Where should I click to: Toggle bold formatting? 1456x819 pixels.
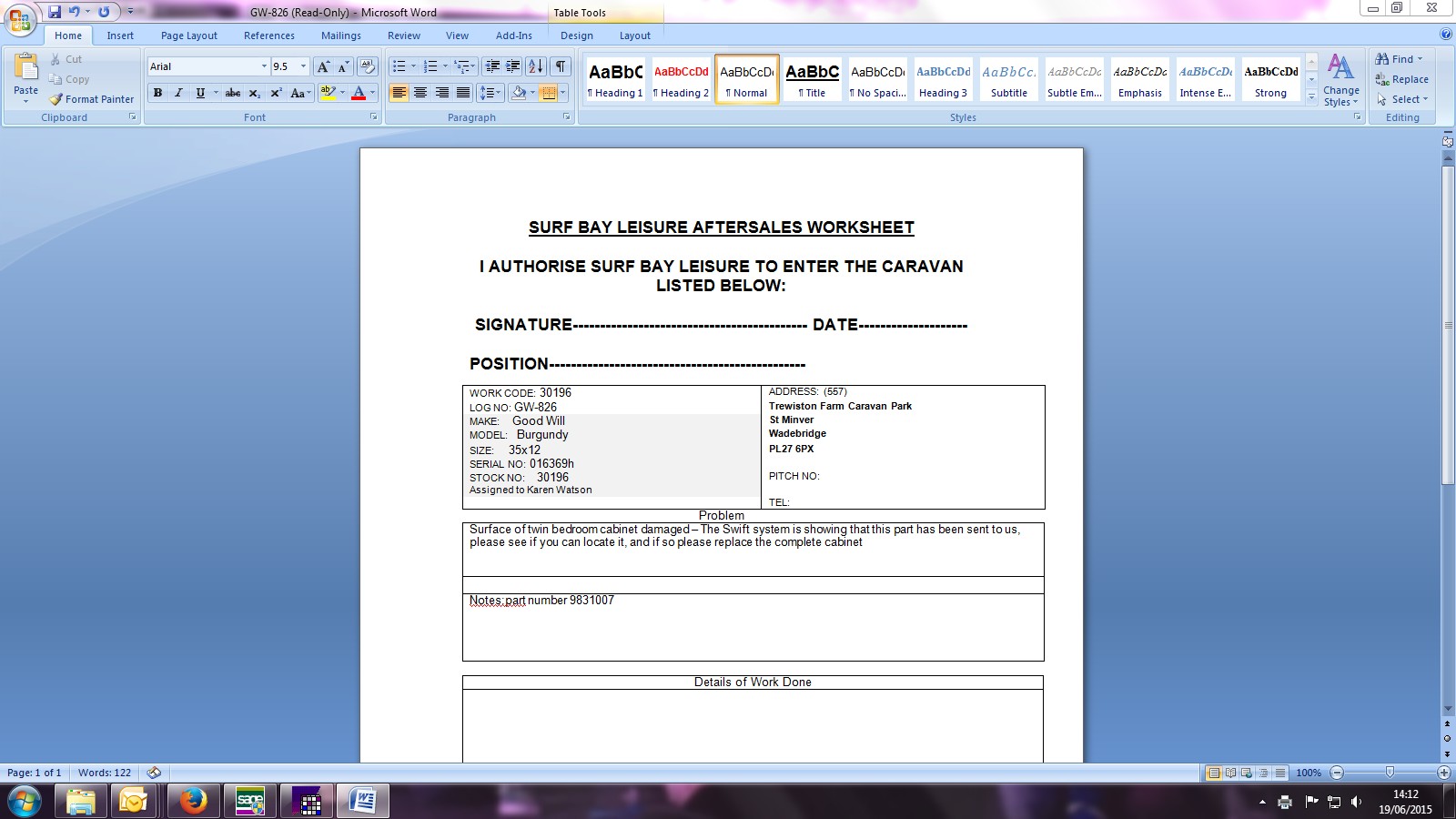(157, 93)
